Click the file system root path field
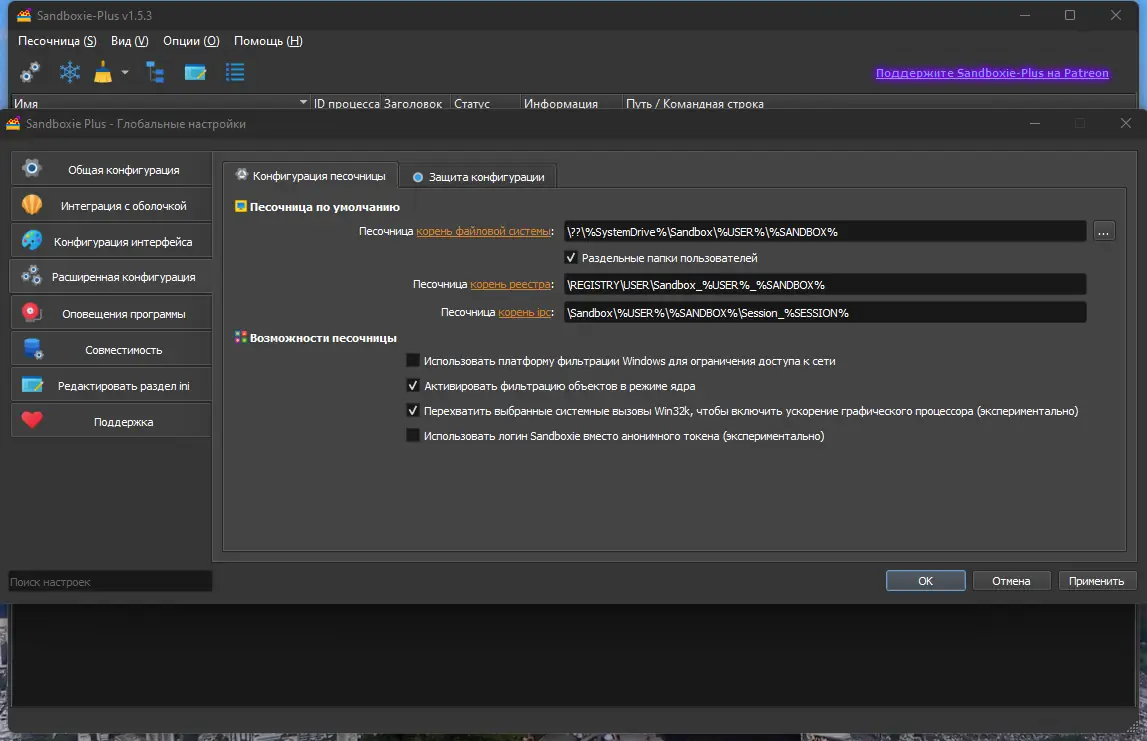The width and height of the screenshot is (1147, 741). [x=825, y=232]
